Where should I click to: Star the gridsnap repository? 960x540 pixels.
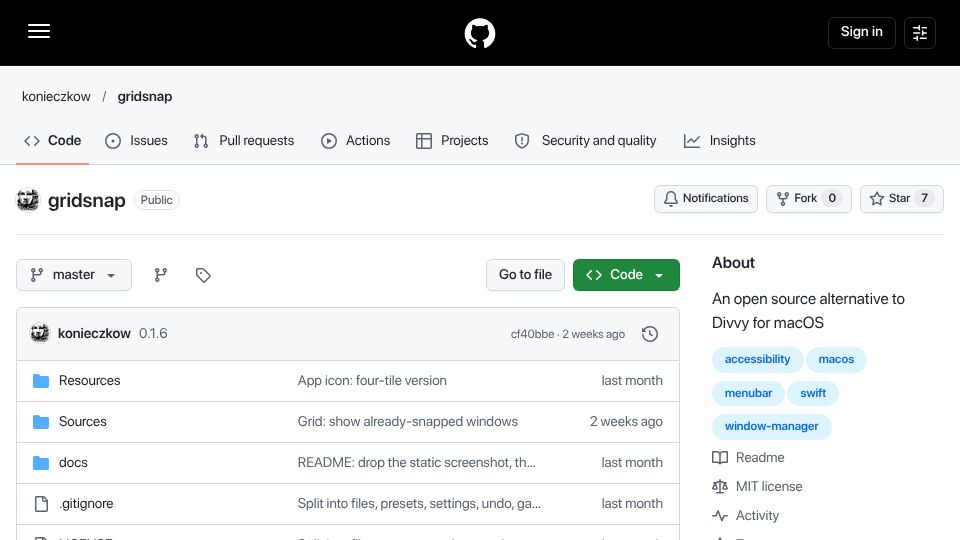(x=901, y=198)
